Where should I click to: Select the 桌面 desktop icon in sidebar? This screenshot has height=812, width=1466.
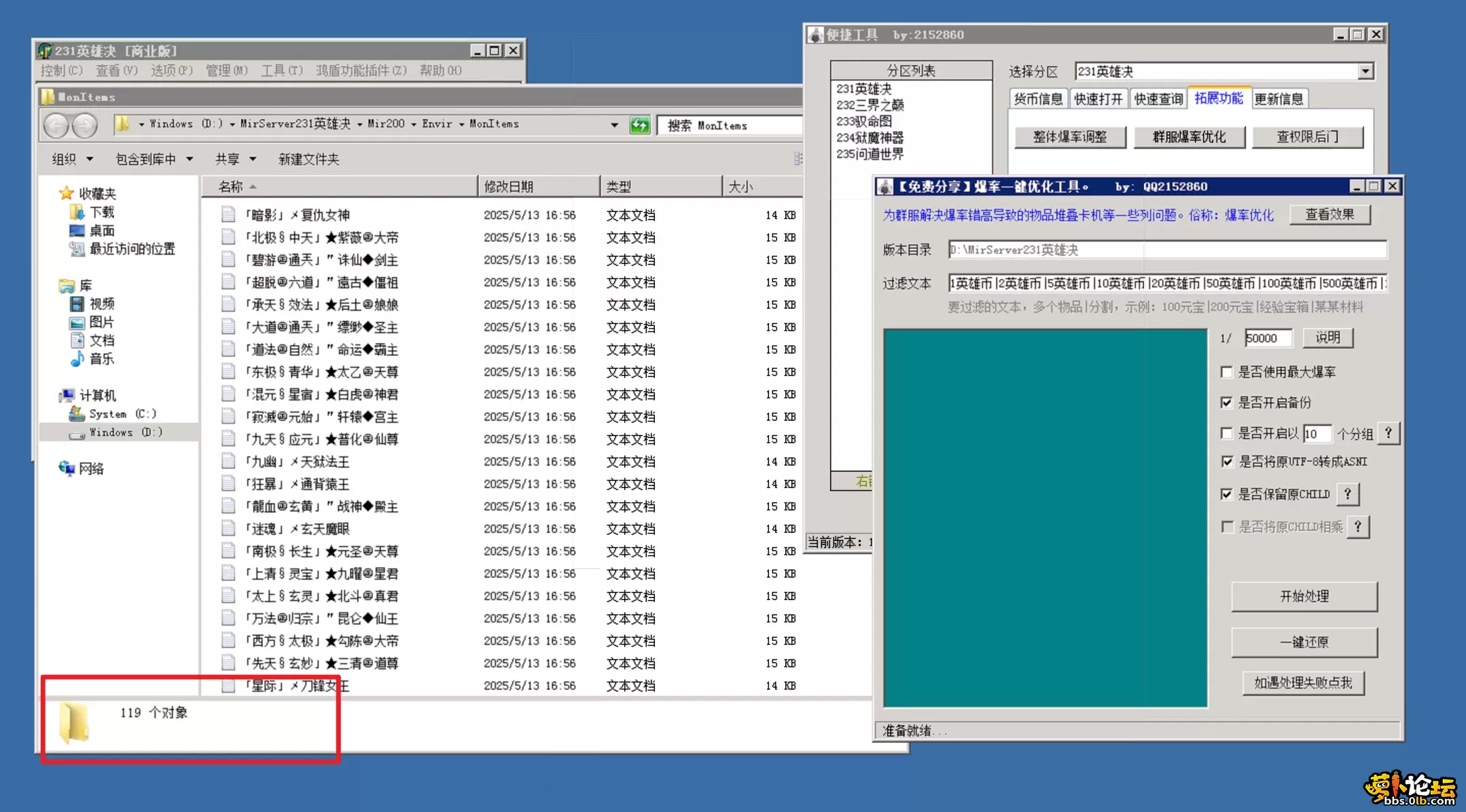click(x=77, y=231)
